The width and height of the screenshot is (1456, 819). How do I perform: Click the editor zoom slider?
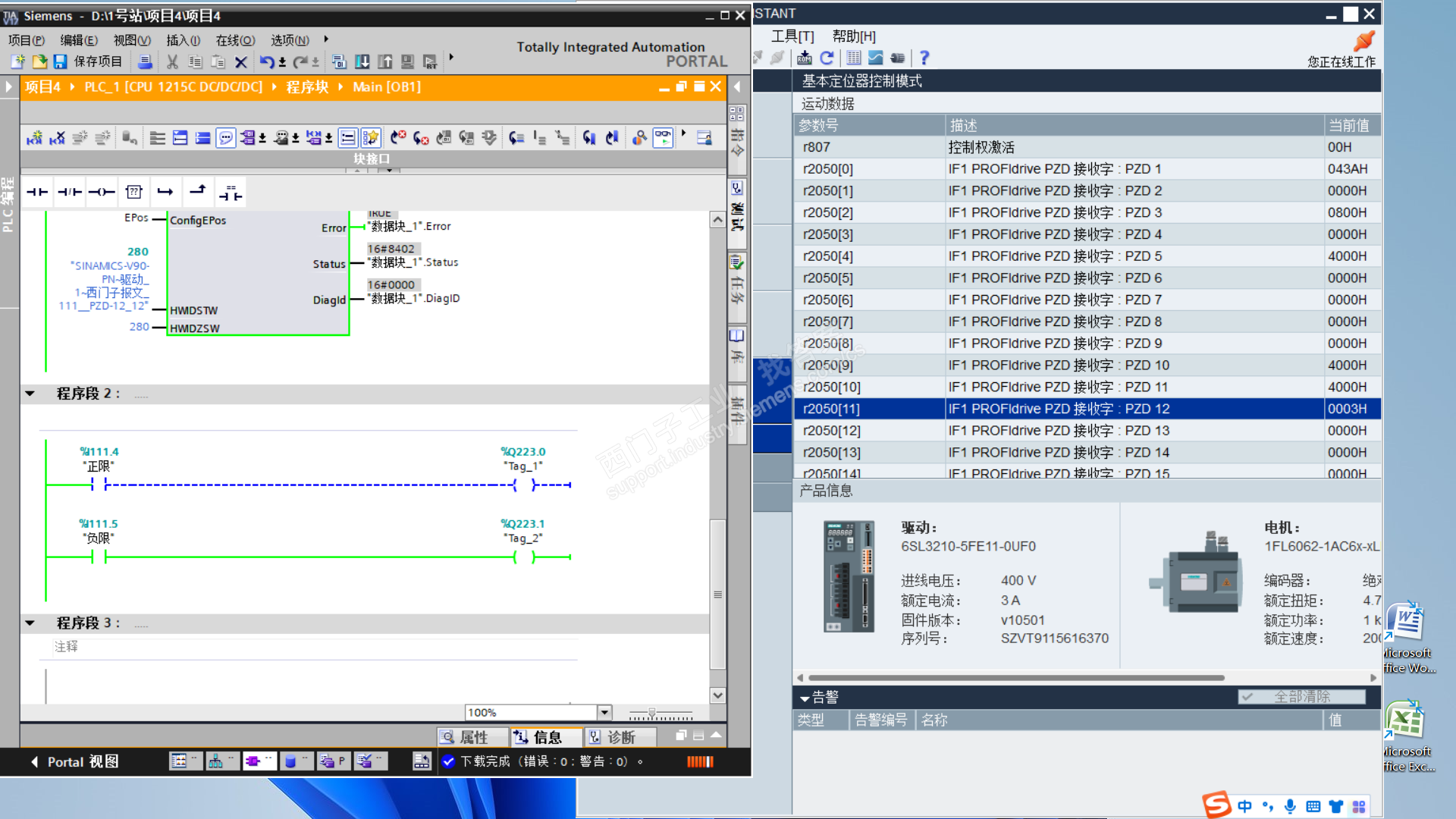click(x=652, y=714)
